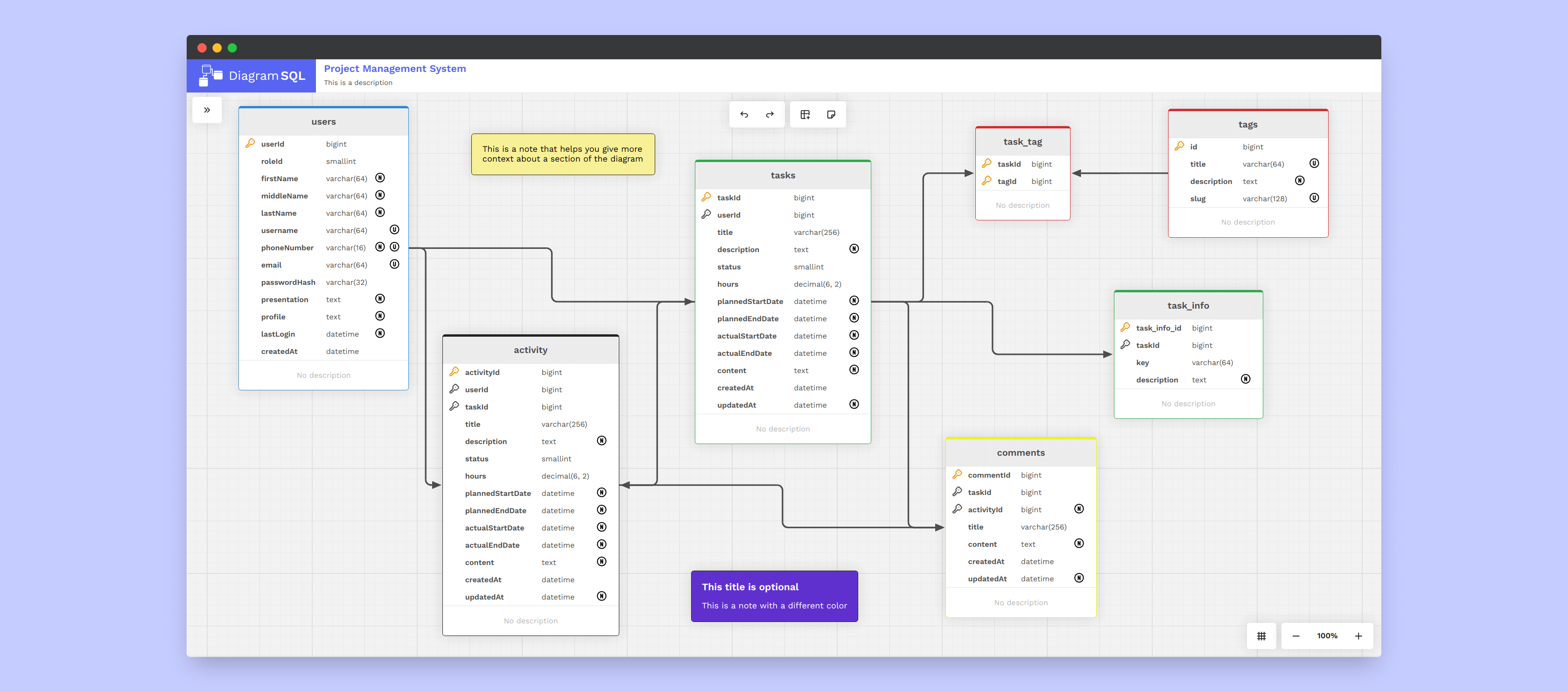Click the Diagram SQL logo

(x=252, y=76)
